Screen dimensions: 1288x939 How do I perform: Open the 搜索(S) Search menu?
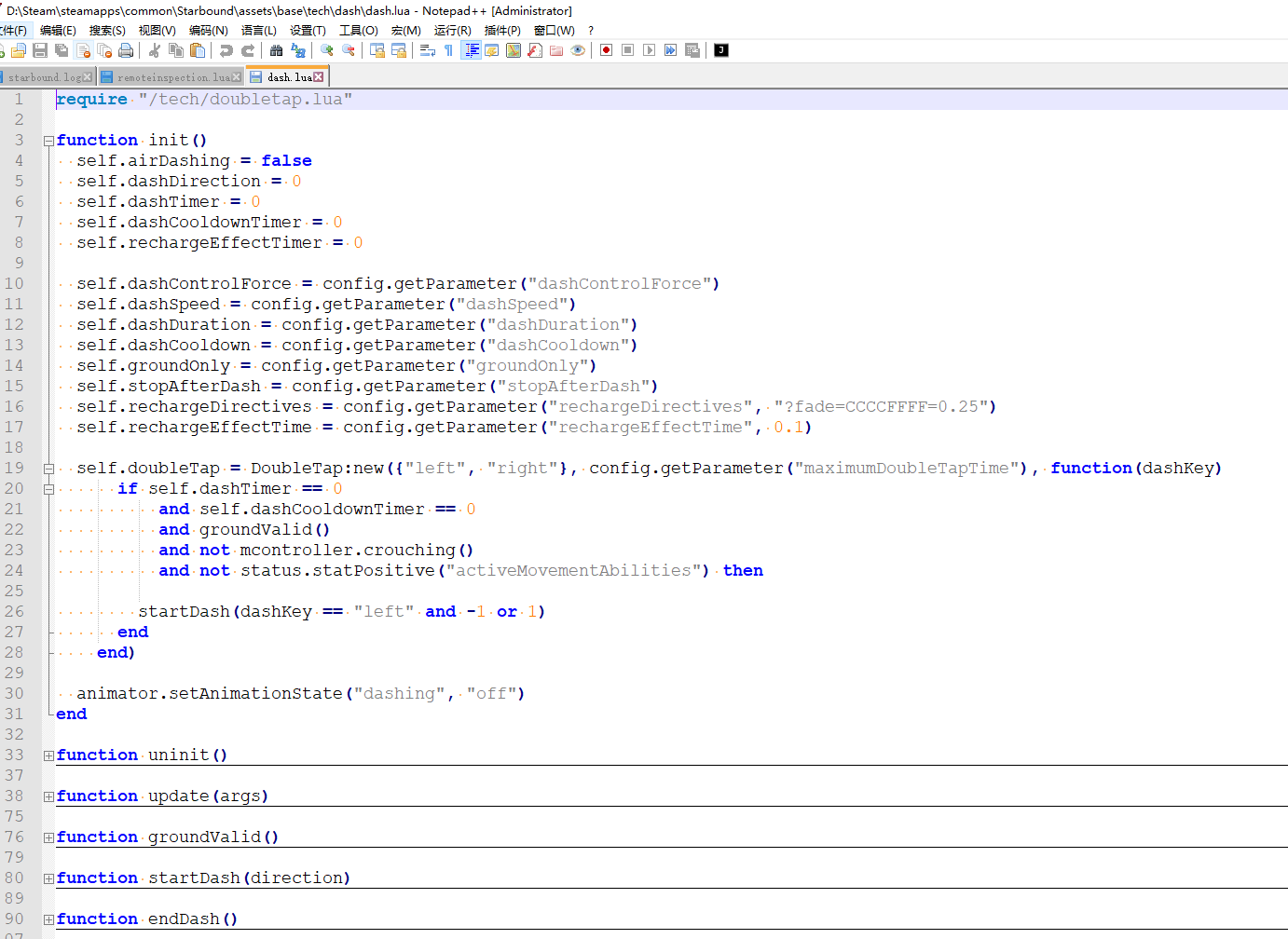pos(107,31)
